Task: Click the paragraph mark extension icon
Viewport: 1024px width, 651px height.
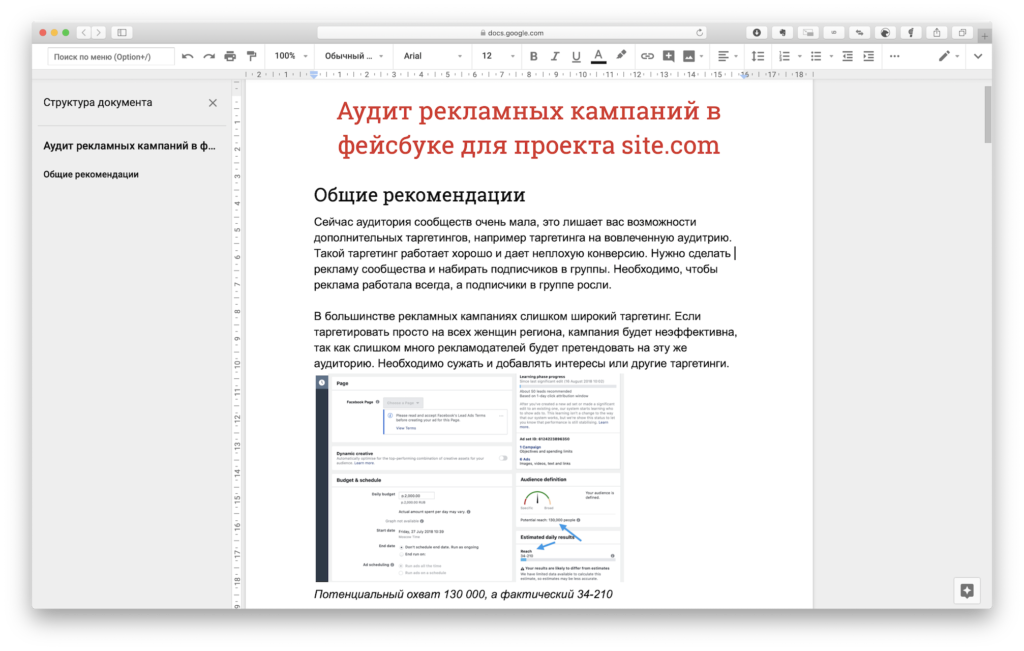Action: pyautogui.click(x=910, y=33)
